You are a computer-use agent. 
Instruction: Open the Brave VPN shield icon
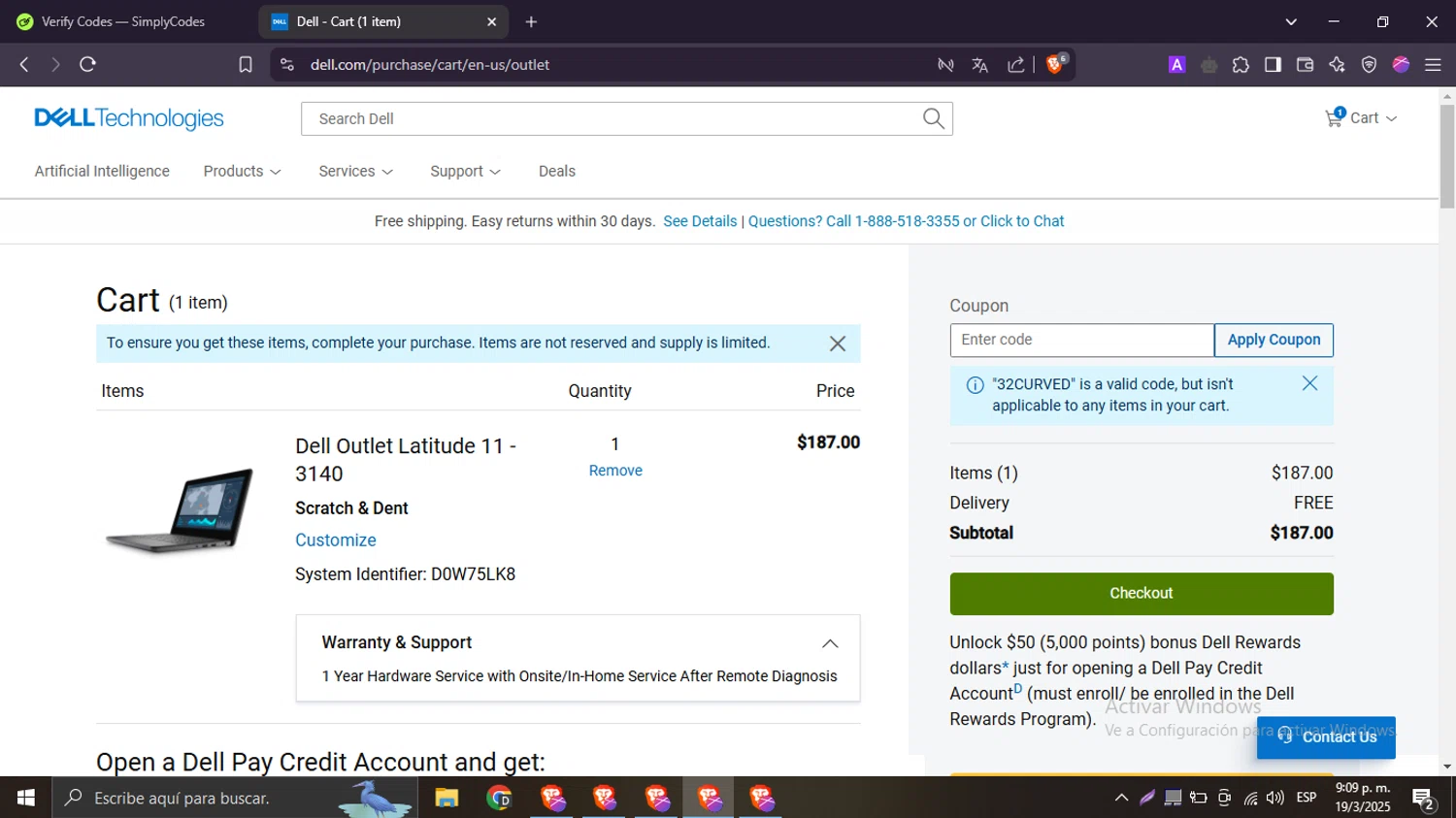pyautogui.click(x=1369, y=65)
